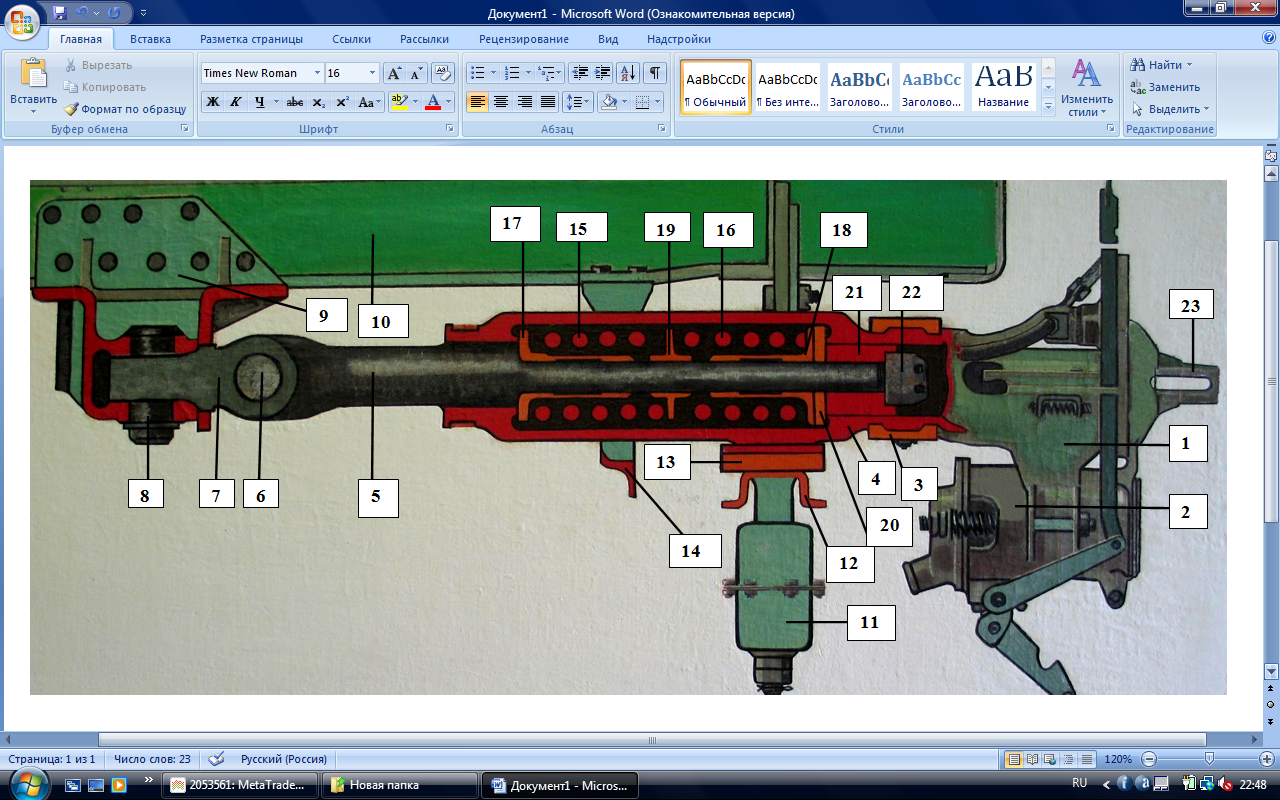Open the Times New Roman font dropdown

pos(317,73)
